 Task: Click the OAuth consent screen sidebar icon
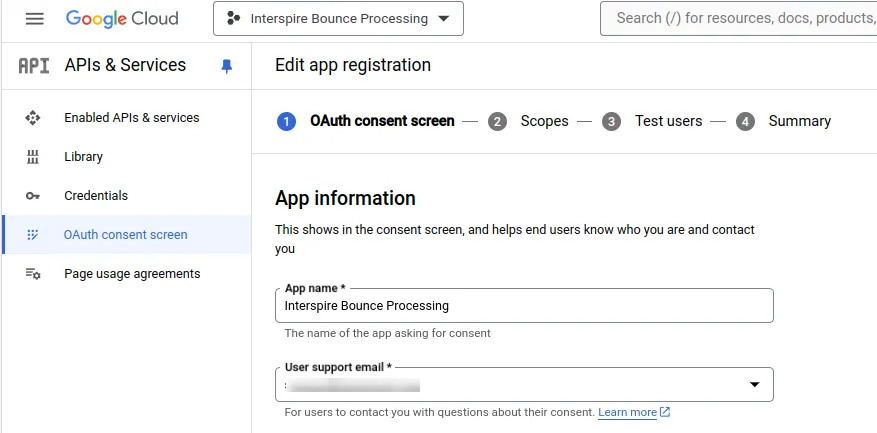33,234
